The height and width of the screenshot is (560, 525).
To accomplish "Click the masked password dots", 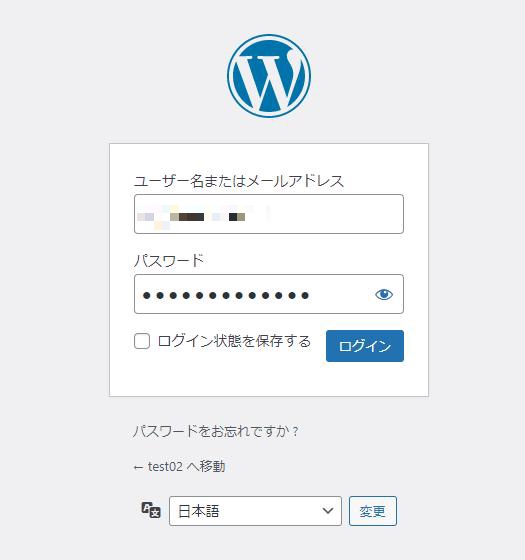I will point(226,295).
